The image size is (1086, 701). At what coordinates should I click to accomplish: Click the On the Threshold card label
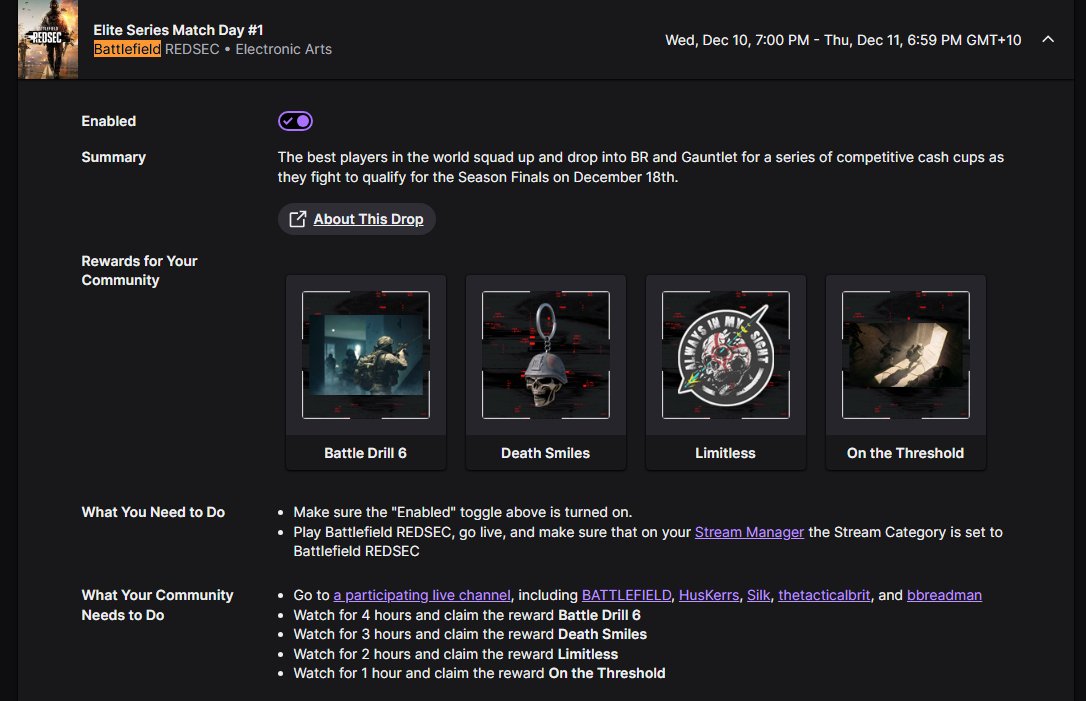coord(905,453)
